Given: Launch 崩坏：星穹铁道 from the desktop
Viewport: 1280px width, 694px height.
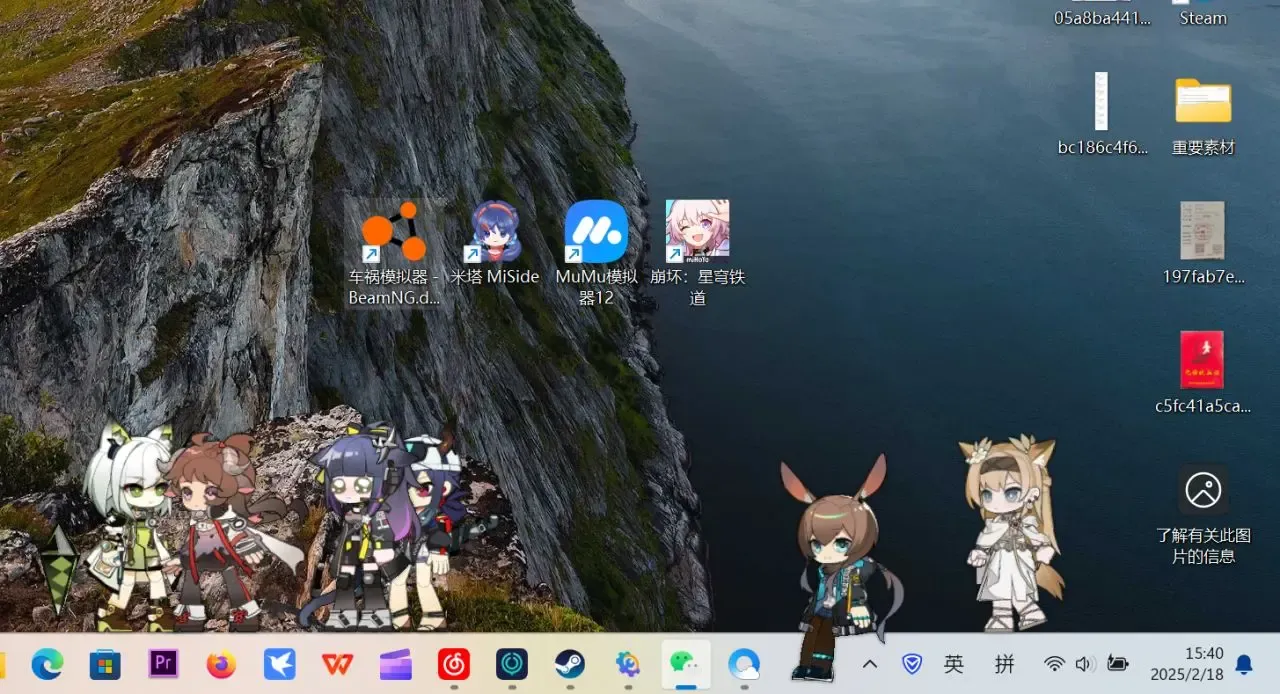Looking at the screenshot, I should [x=698, y=253].
